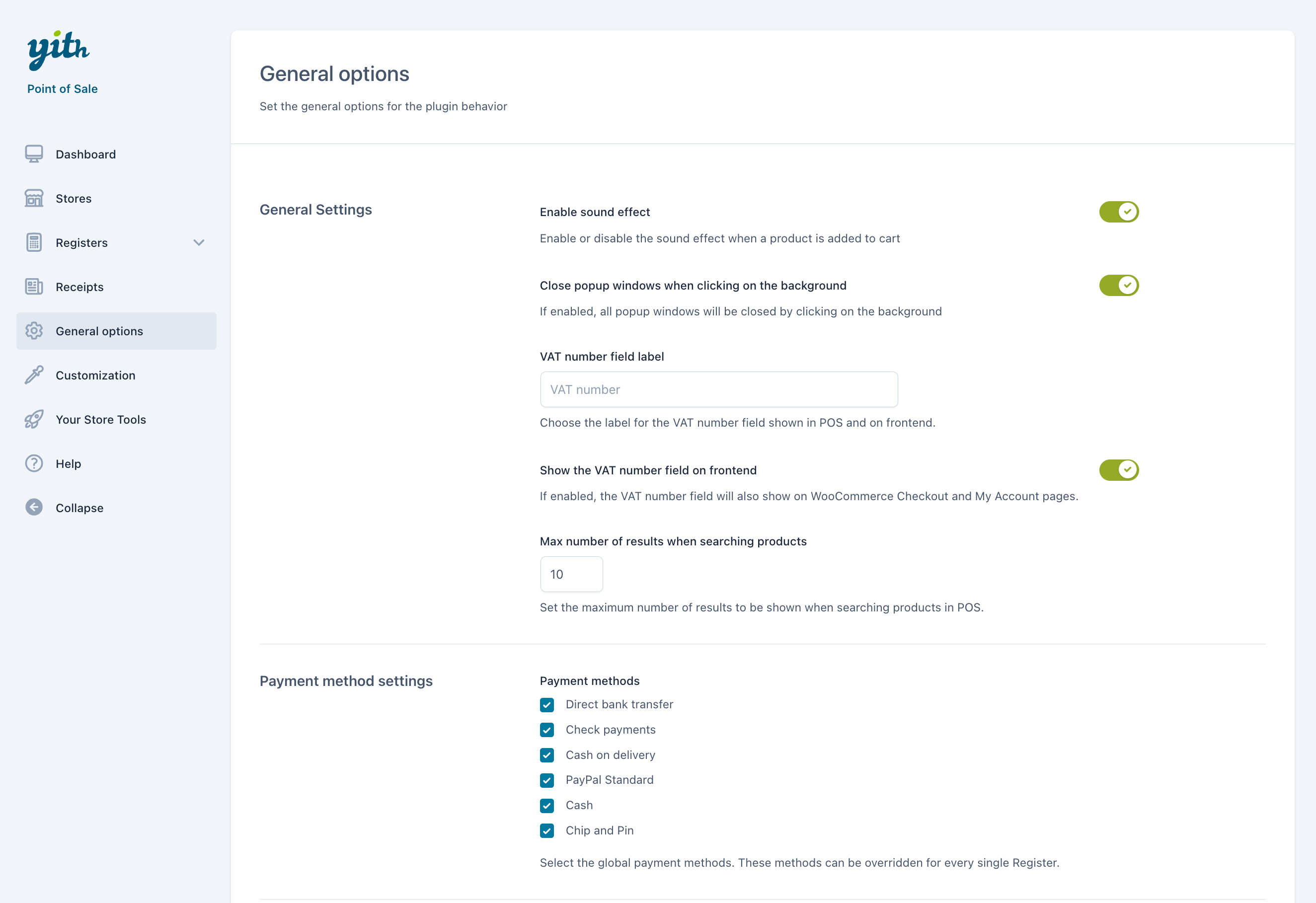
Task: Click the Receipts newspaper icon
Action: coord(34,287)
